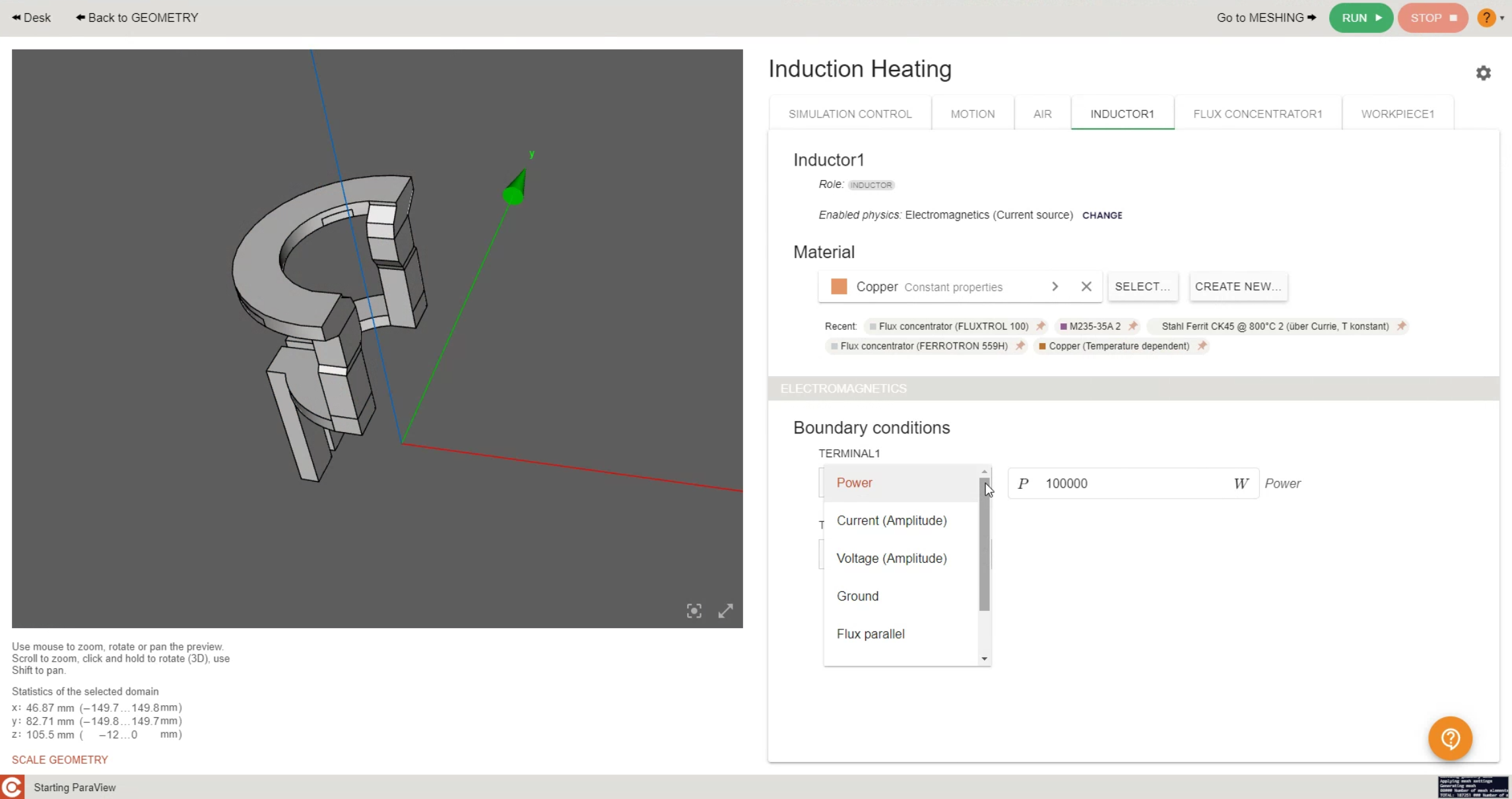Click the Copper color swatch
Viewport: 1512px width, 799px height.
point(838,287)
